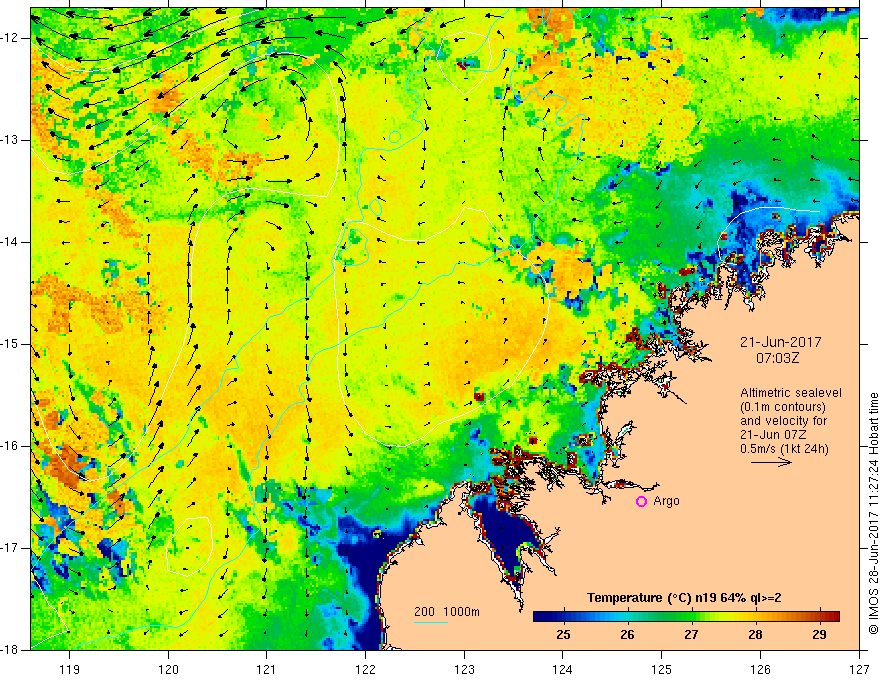Click the Altimetric sealevel legend text
The image size is (880, 680).
coord(791,393)
